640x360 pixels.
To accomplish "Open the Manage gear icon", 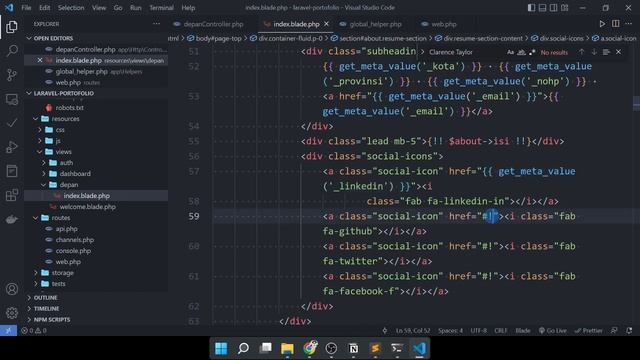I will 12,313.
